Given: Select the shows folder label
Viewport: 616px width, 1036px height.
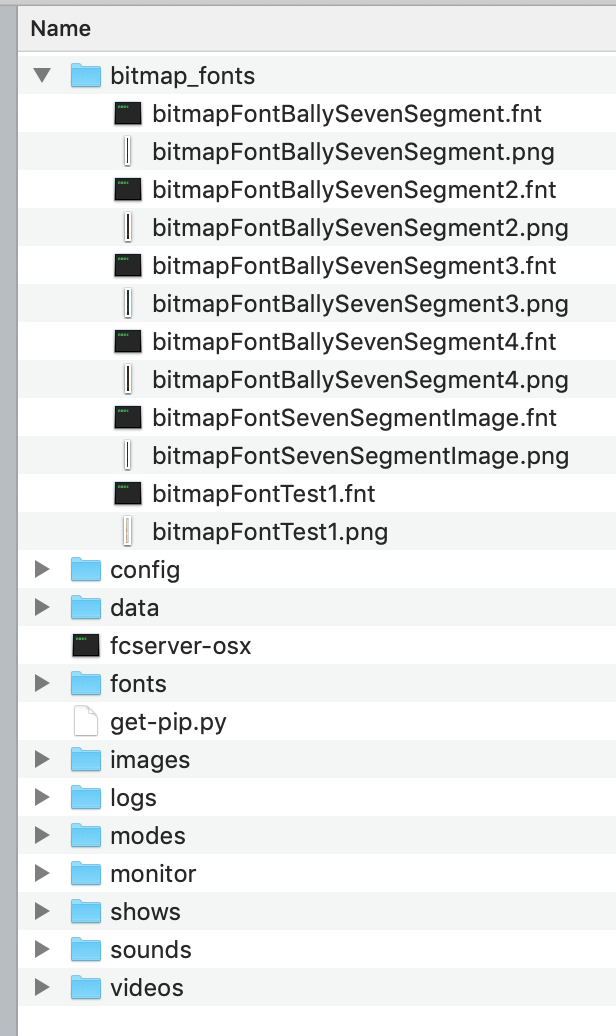Looking at the screenshot, I should click(145, 912).
